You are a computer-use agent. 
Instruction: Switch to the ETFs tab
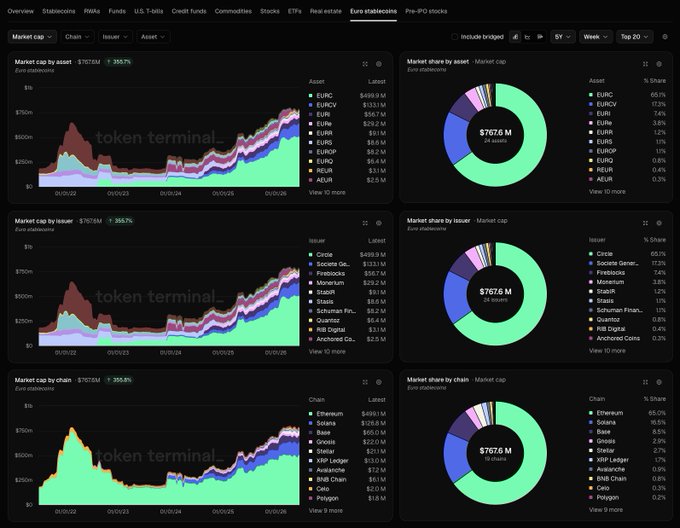tap(294, 11)
